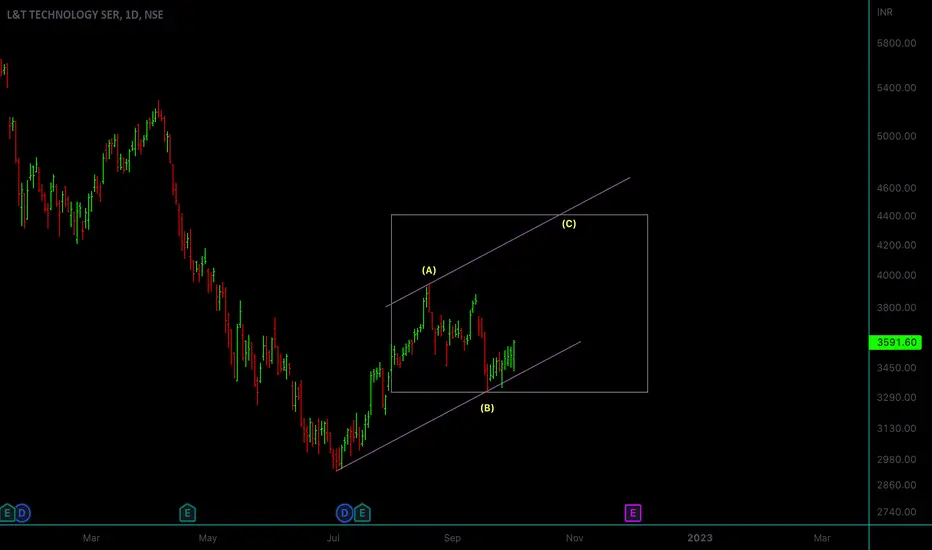Select the (B) wave label
The width and height of the screenshot is (932, 550).
point(487,408)
